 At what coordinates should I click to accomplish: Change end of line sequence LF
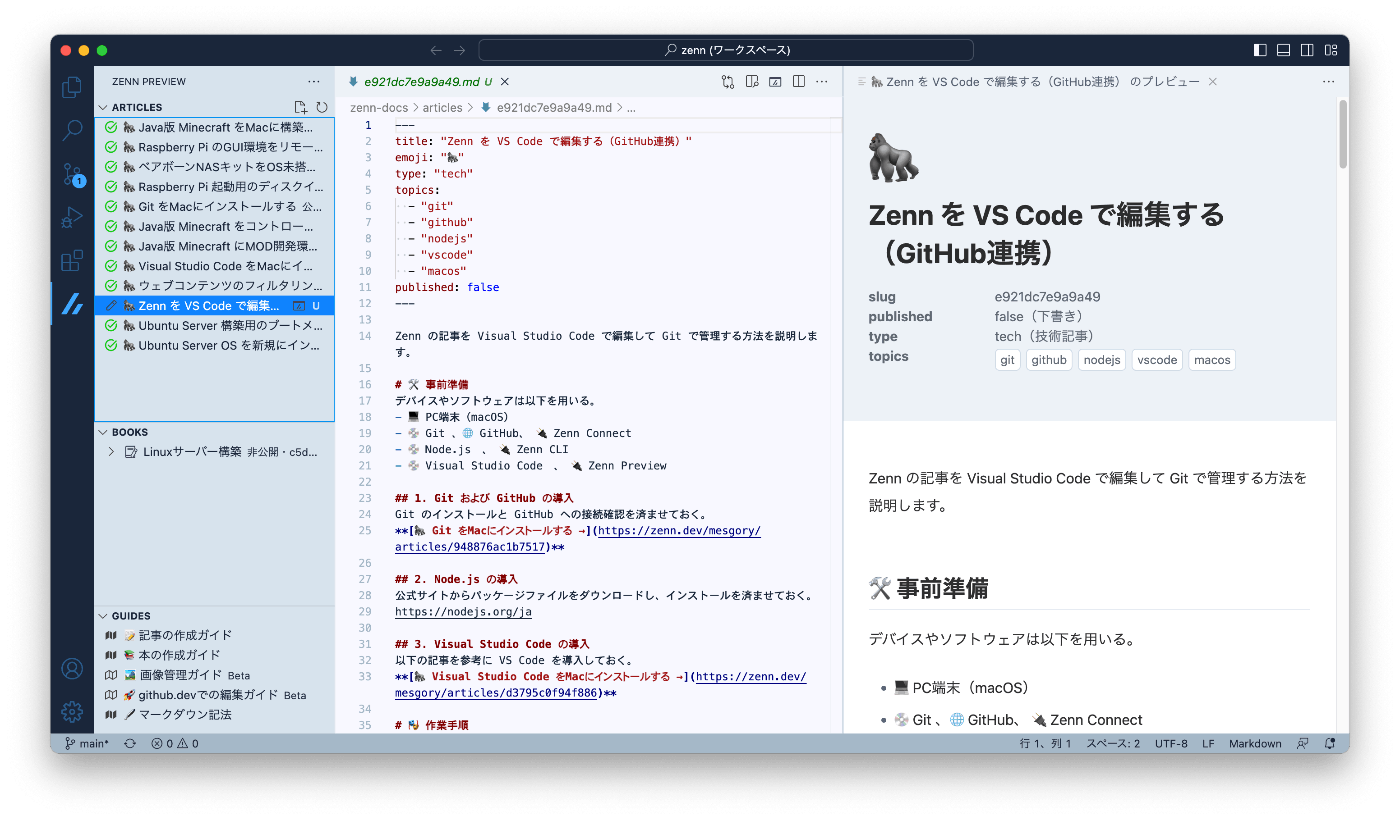(1208, 743)
